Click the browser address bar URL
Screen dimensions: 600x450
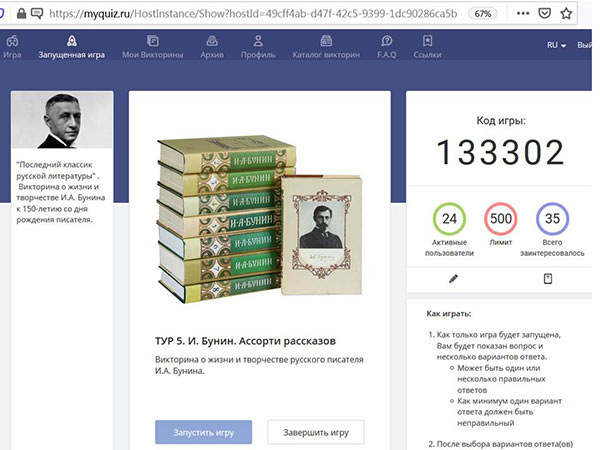[x=250, y=14]
